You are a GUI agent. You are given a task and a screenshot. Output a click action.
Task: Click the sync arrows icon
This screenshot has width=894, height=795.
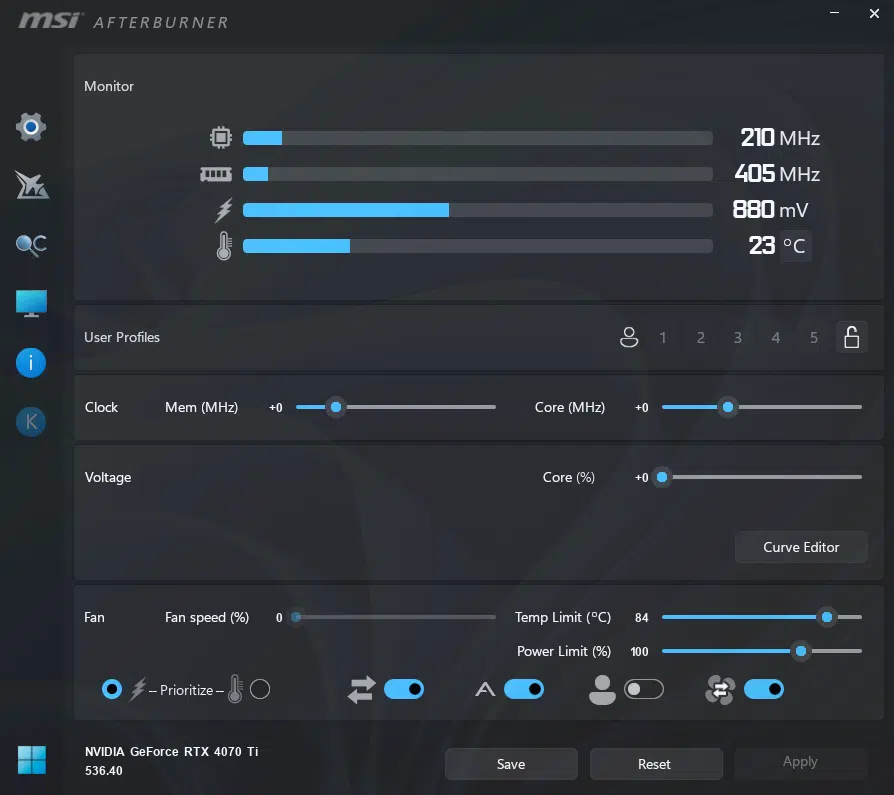click(x=361, y=689)
